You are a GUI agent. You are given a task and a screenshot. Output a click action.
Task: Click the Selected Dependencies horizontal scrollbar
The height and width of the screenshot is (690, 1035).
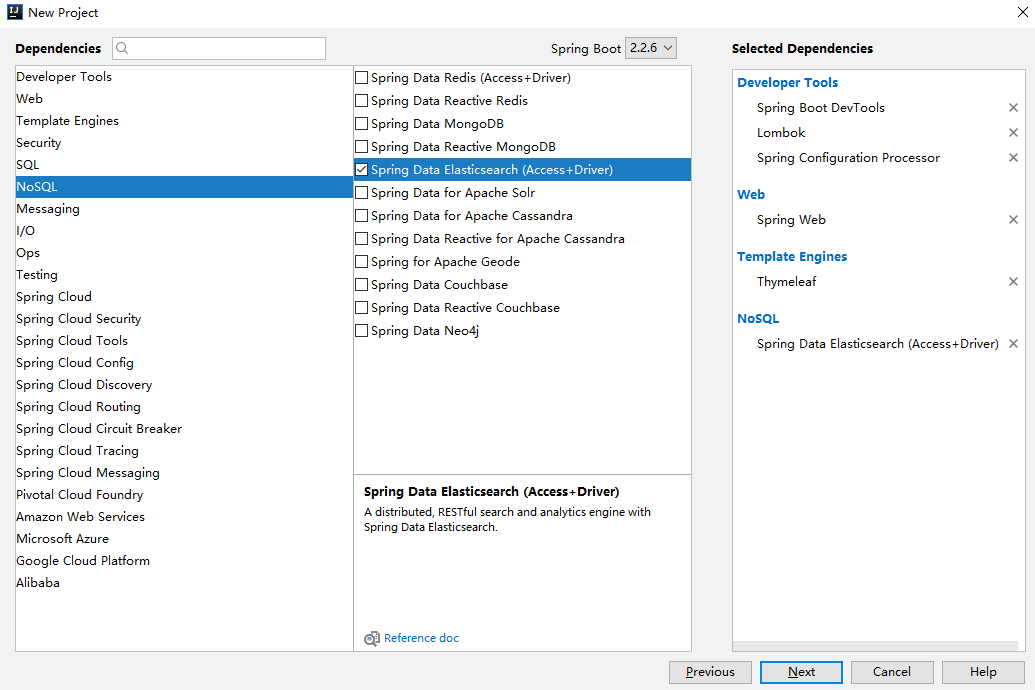point(875,646)
